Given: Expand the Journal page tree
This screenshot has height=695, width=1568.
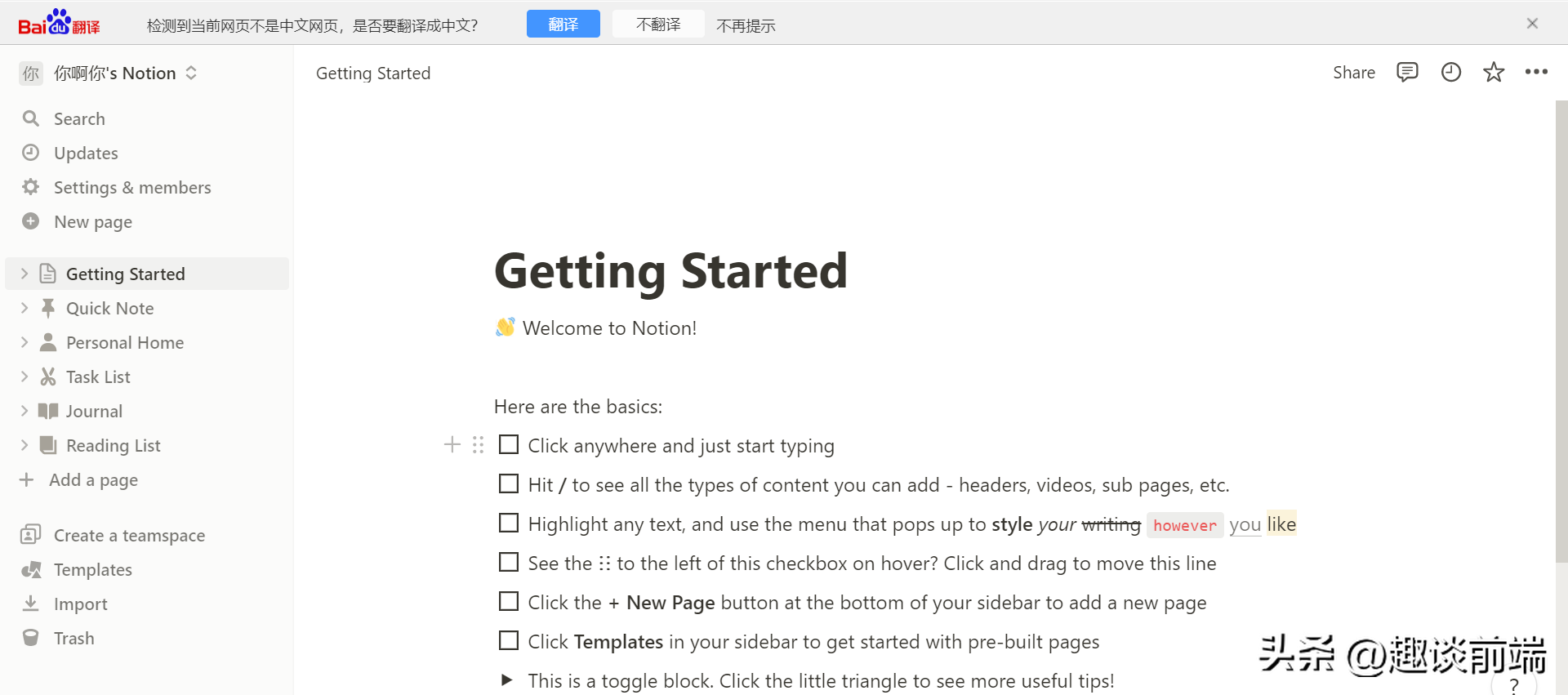Looking at the screenshot, I should pos(24,411).
